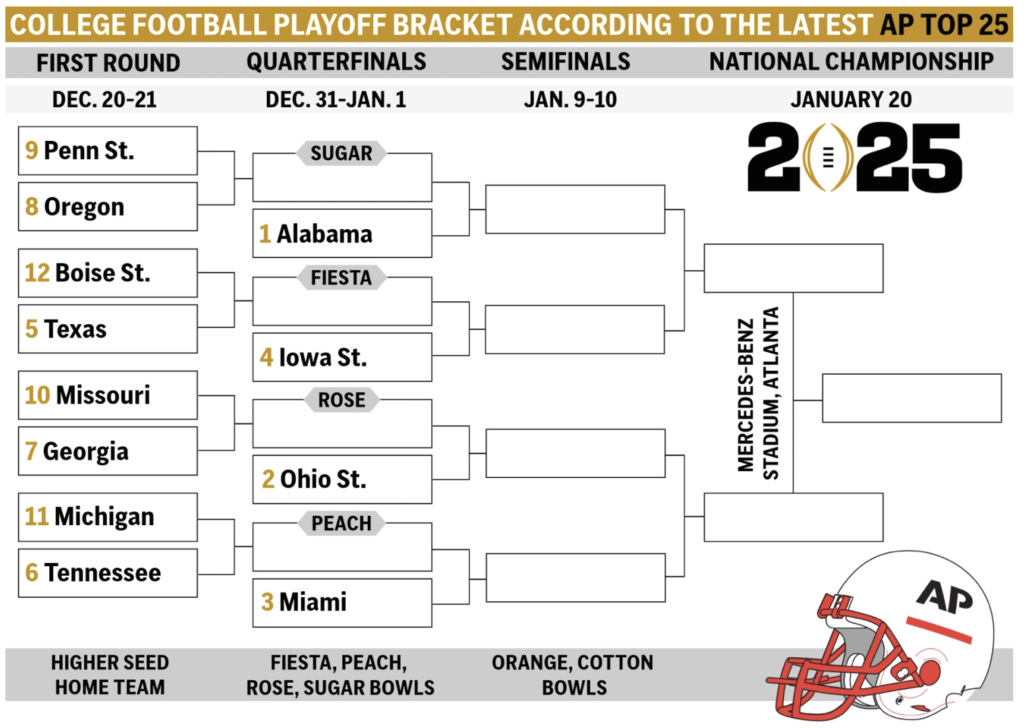Select the FIESTA bowl label
Viewport: 1024px width, 728px height.
click(341, 277)
